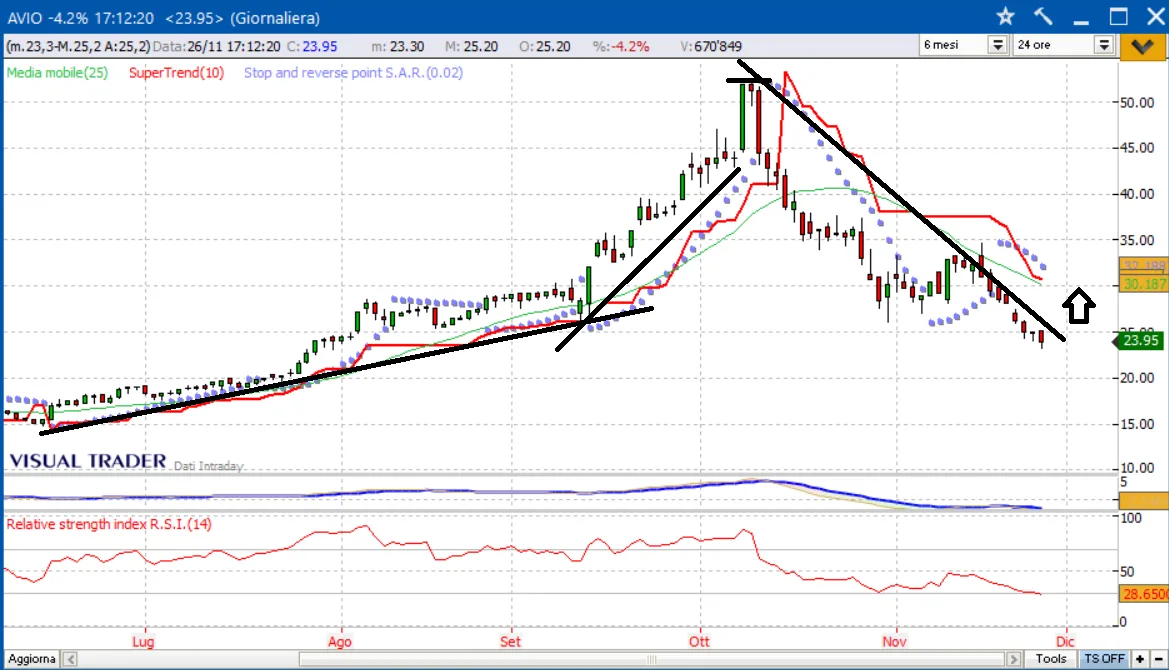
Task: Click the current price 23.95 tag
Action: (1140, 341)
